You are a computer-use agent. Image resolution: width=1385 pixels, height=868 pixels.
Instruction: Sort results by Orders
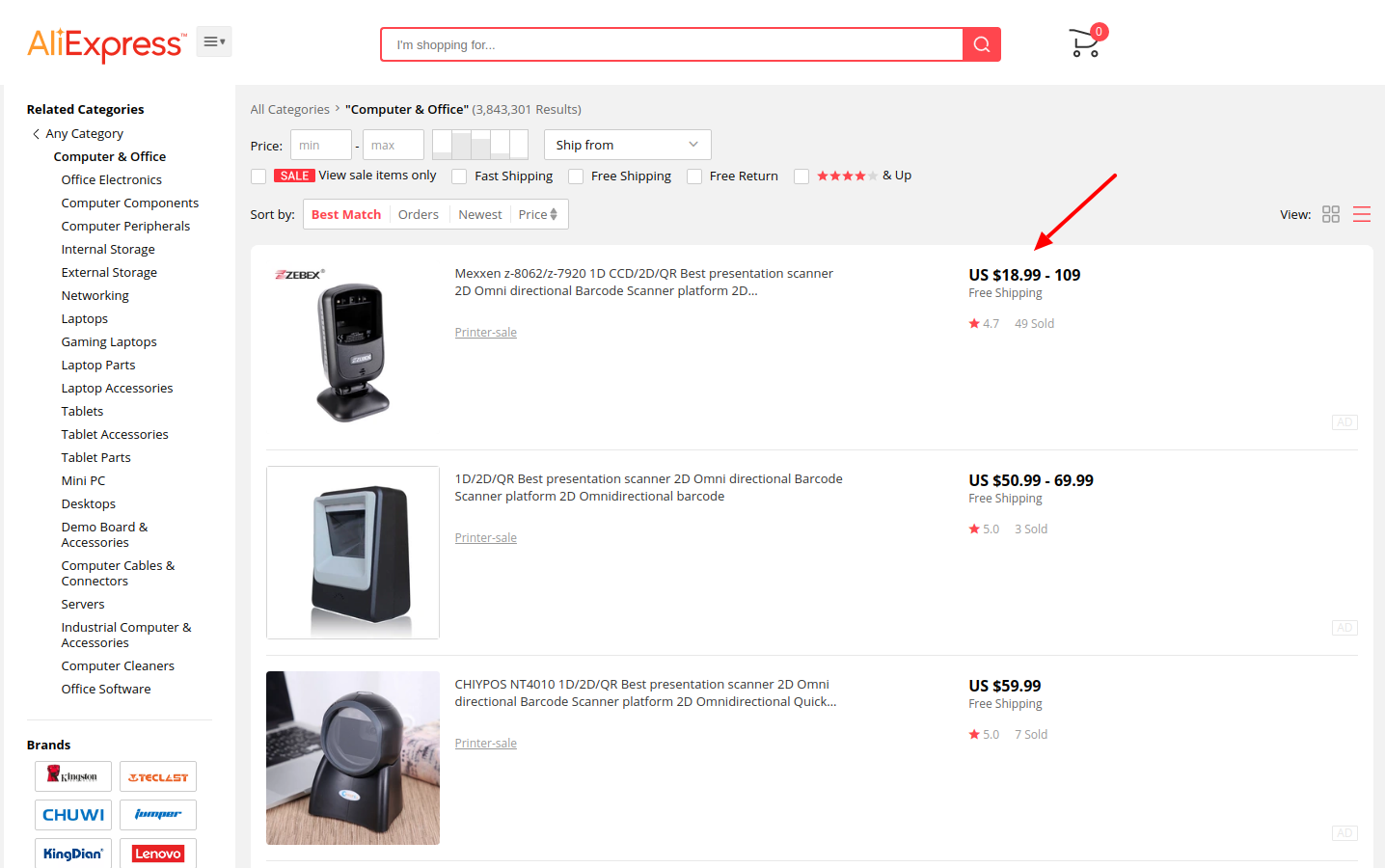[419, 214]
